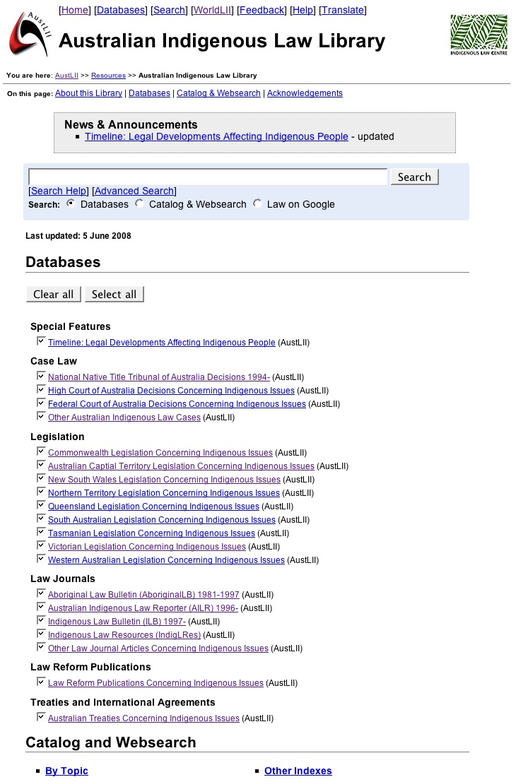Toggle Indigenous Law Bulletin (ILB) checkbox

(x=41, y=620)
